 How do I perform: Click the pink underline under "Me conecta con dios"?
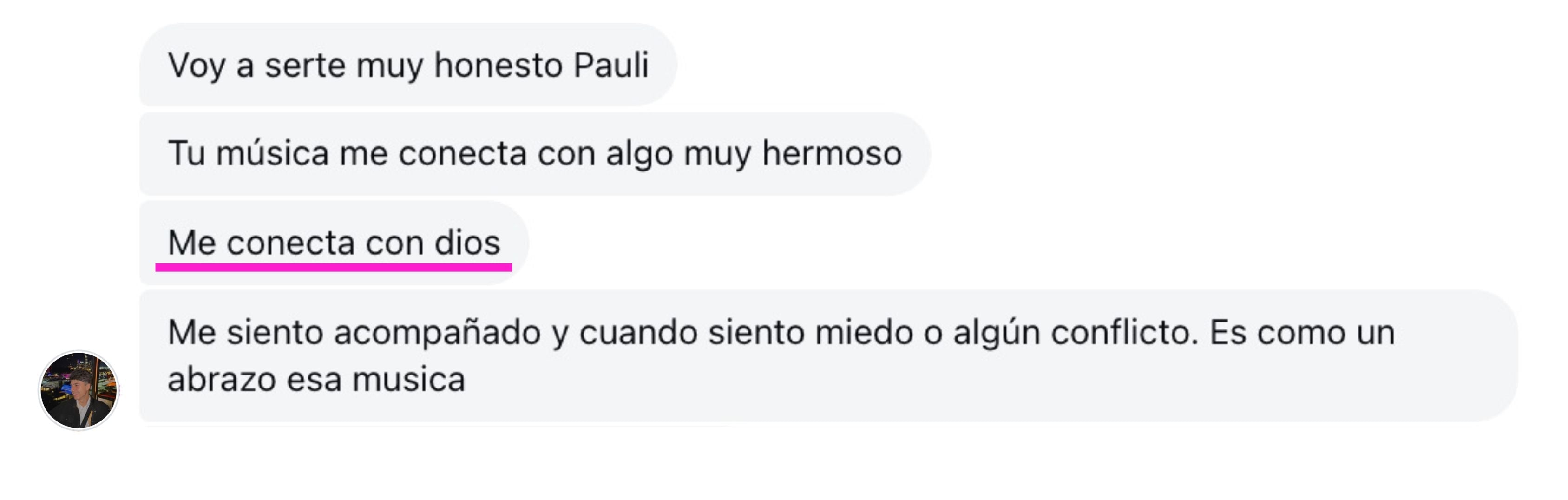(x=334, y=267)
